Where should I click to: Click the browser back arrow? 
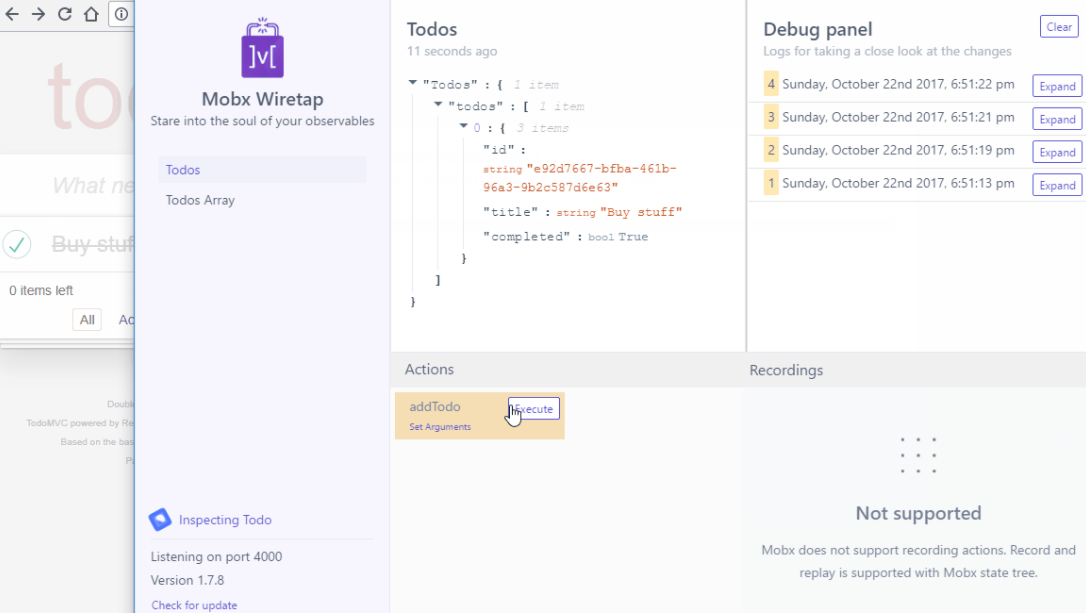12,14
